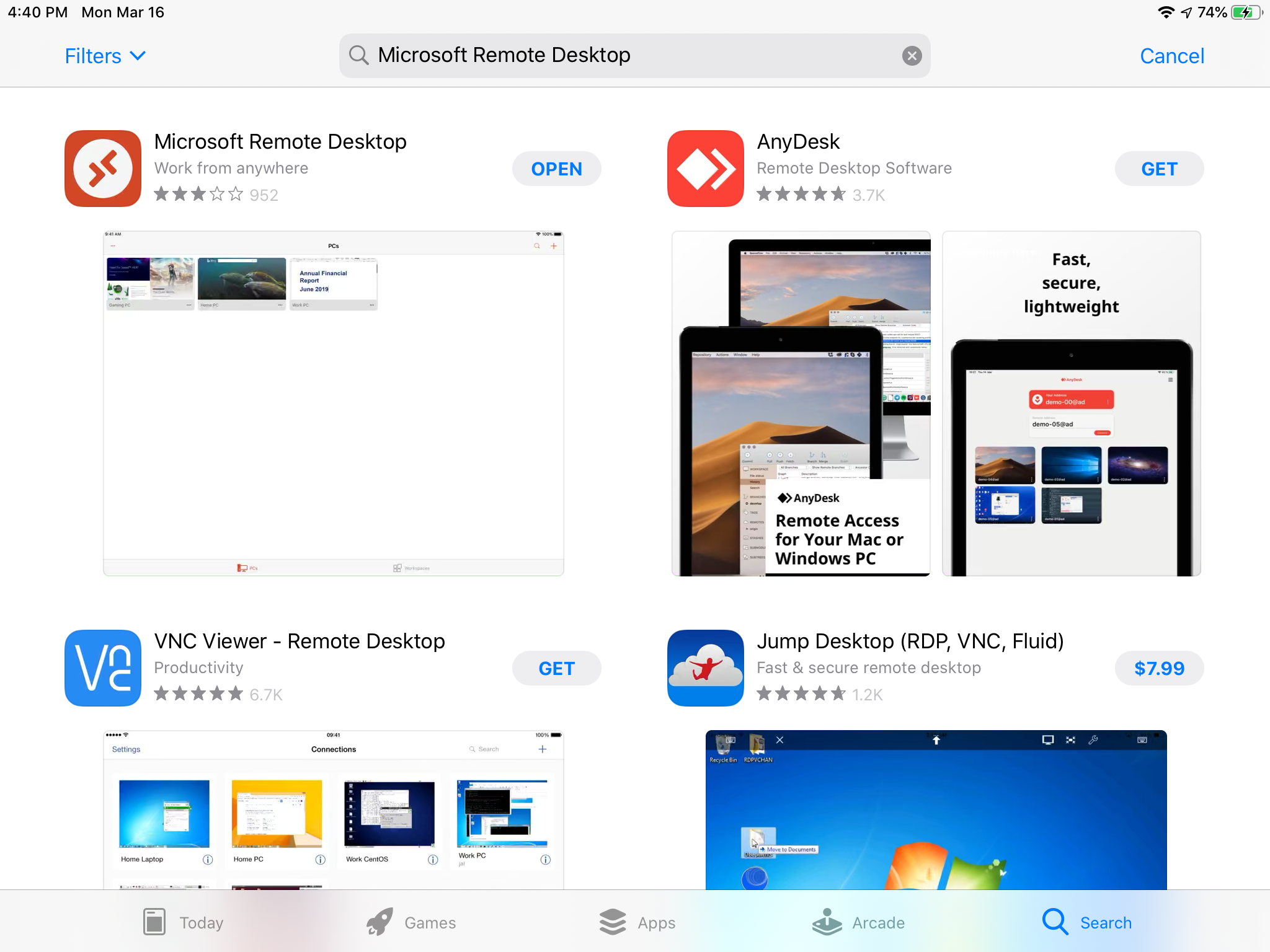The width and height of the screenshot is (1270, 952).
Task: Tap the Jump Desktop app icon
Action: pos(705,668)
